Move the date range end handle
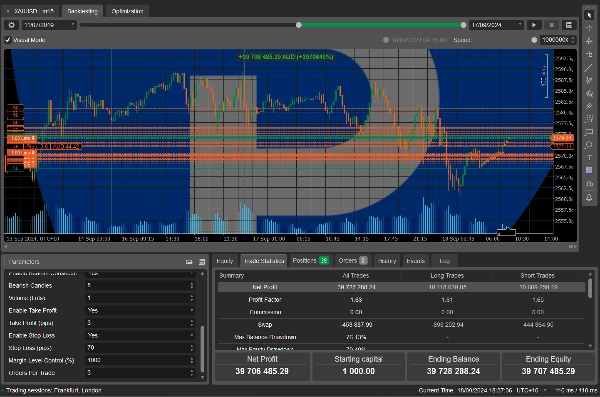The width and height of the screenshot is (600, 397). point(463,25)
